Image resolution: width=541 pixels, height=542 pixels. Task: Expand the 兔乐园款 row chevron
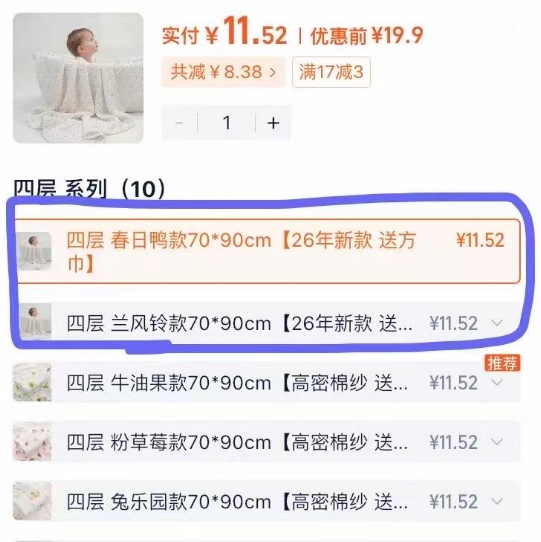pyautogui.click(x=497, y=502)
